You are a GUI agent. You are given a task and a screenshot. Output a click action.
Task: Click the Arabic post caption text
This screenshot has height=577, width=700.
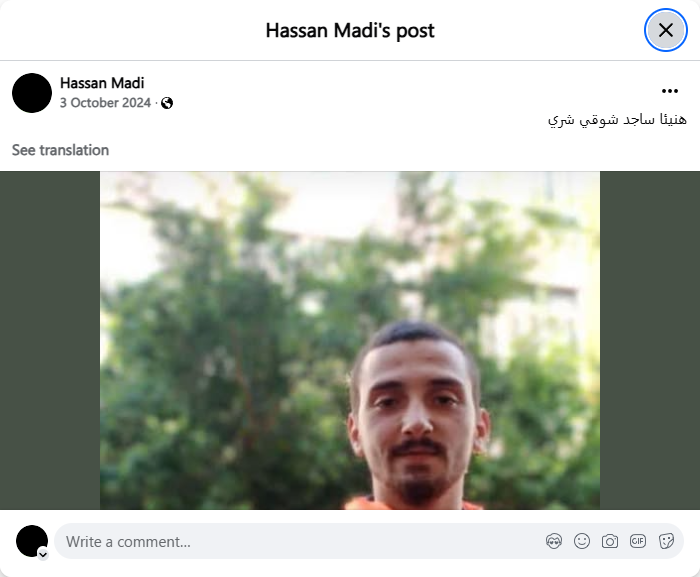617,120
